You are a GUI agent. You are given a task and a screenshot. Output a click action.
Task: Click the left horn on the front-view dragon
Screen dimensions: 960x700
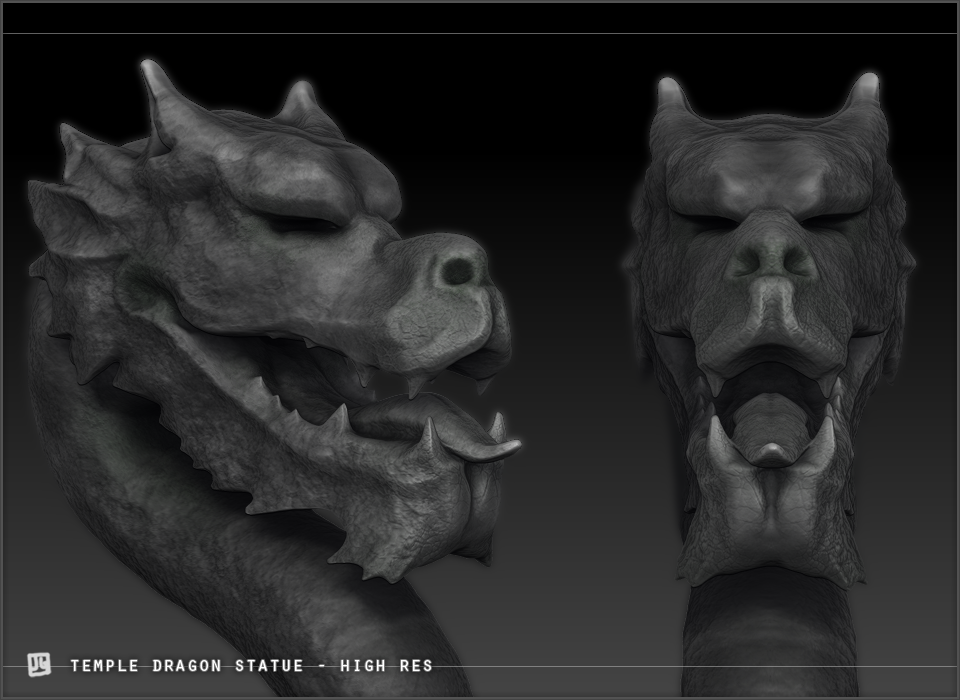(673, 98)
